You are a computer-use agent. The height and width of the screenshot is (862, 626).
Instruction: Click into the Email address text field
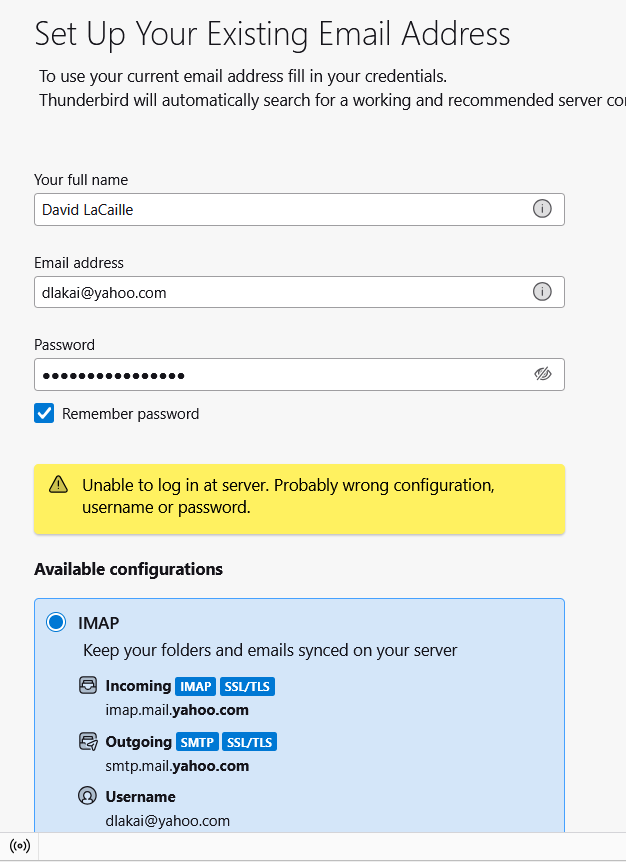tap(280, 292)
